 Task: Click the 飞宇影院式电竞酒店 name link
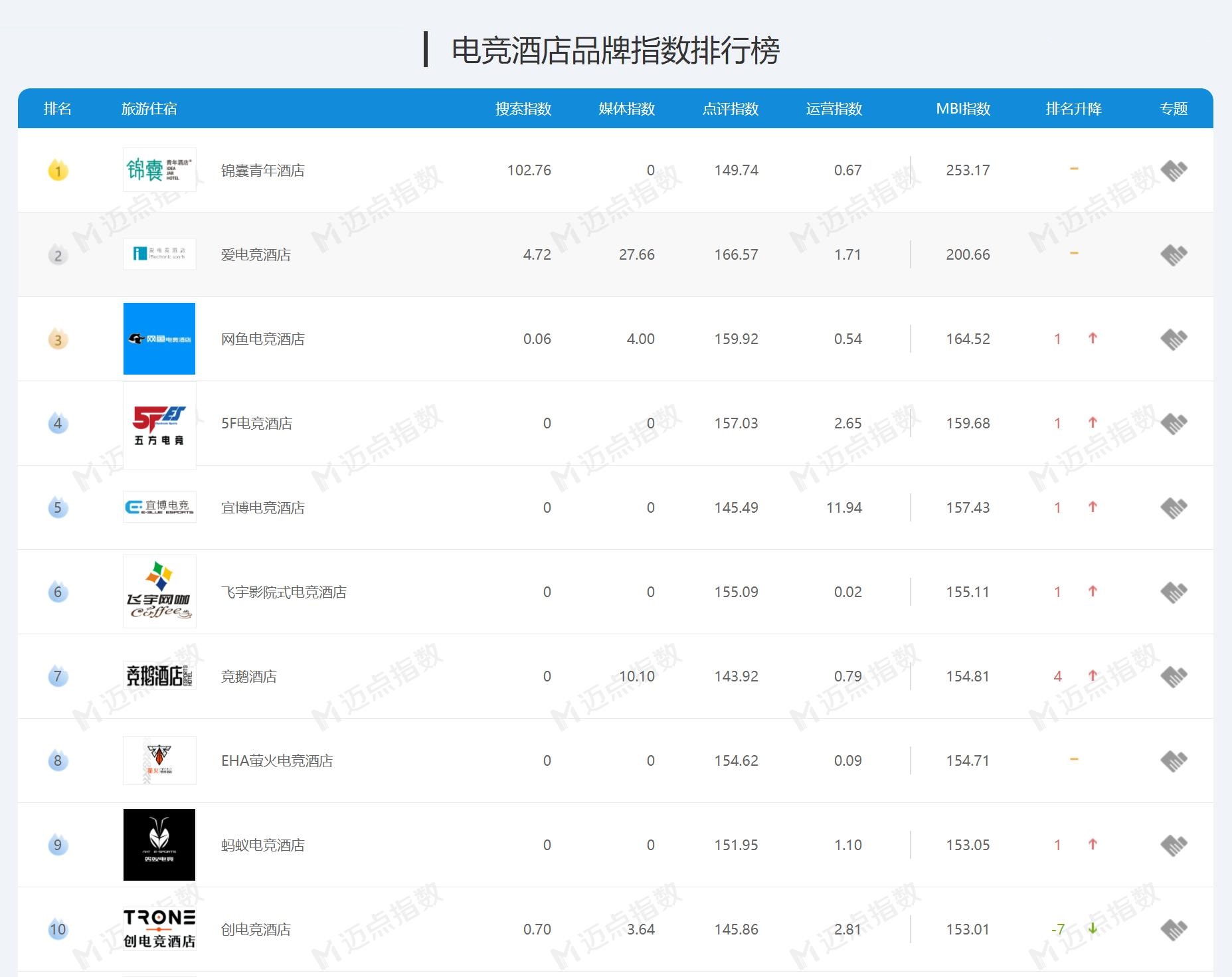[x=284, y=592]
